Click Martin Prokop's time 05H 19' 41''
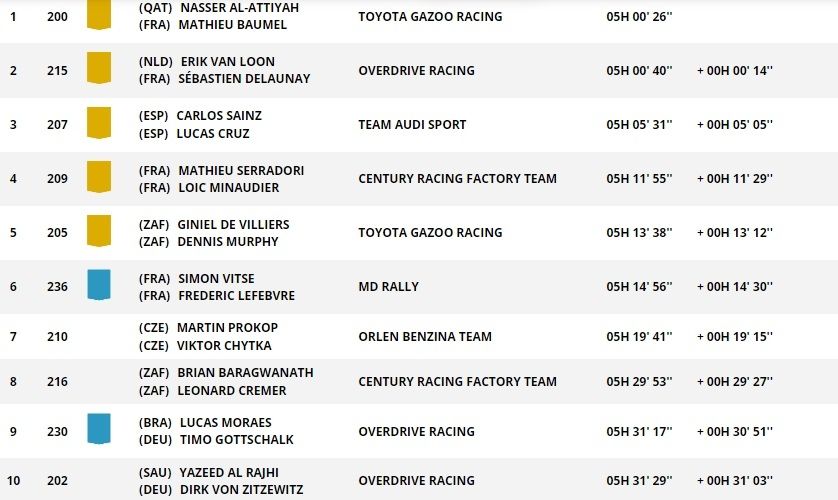 pyautogui.click(x=639, y=337)
